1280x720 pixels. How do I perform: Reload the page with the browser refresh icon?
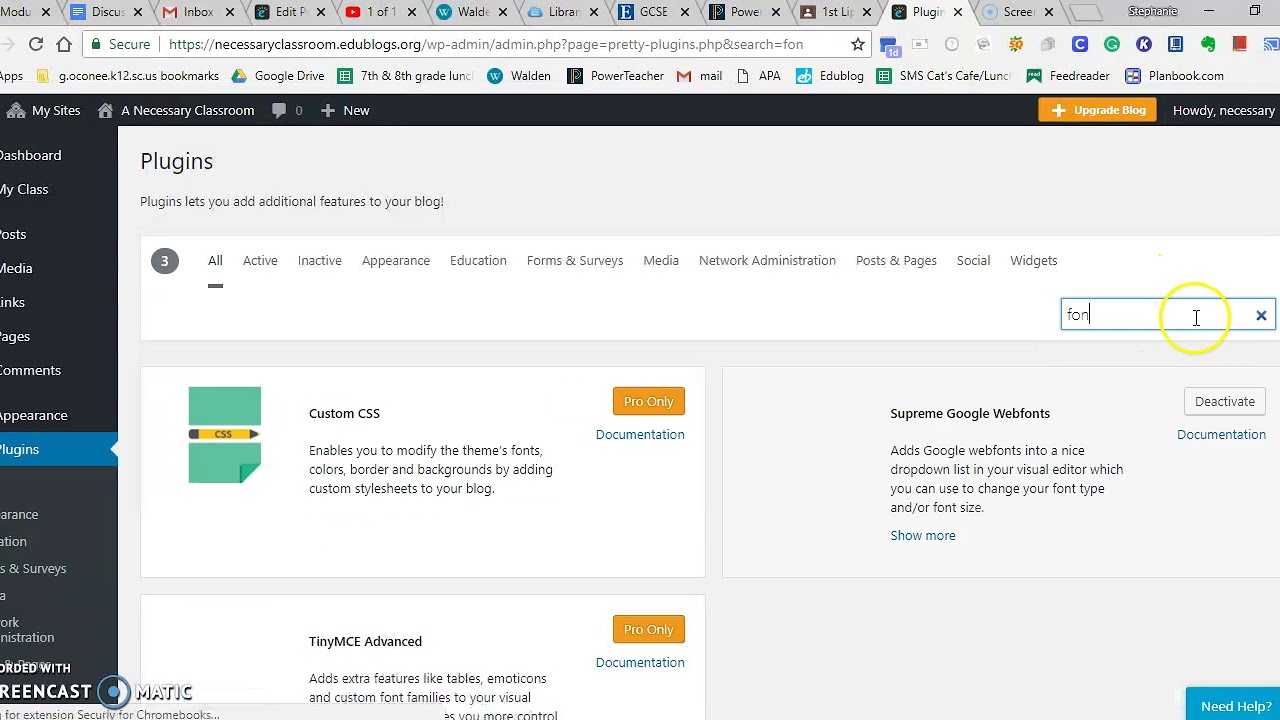pyautogui.click(x=36, y=44)
